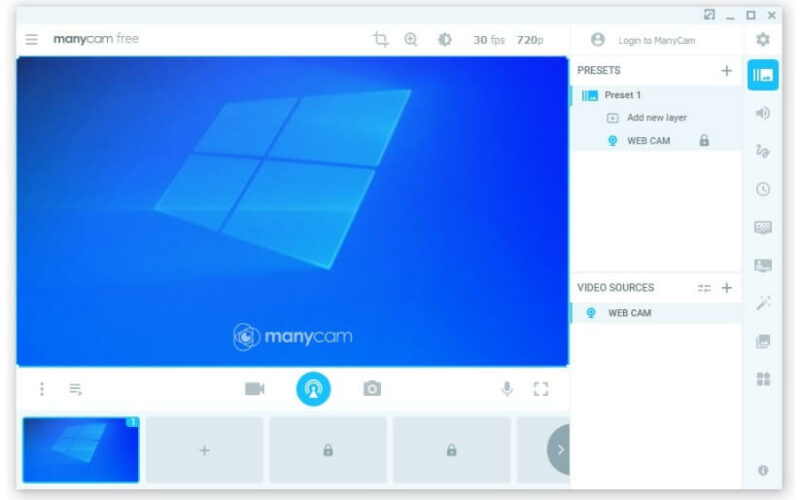The height and width of the screenshot is (500, 800).
Task: Open the Presets sidebar tab
Action: point(763,75)
